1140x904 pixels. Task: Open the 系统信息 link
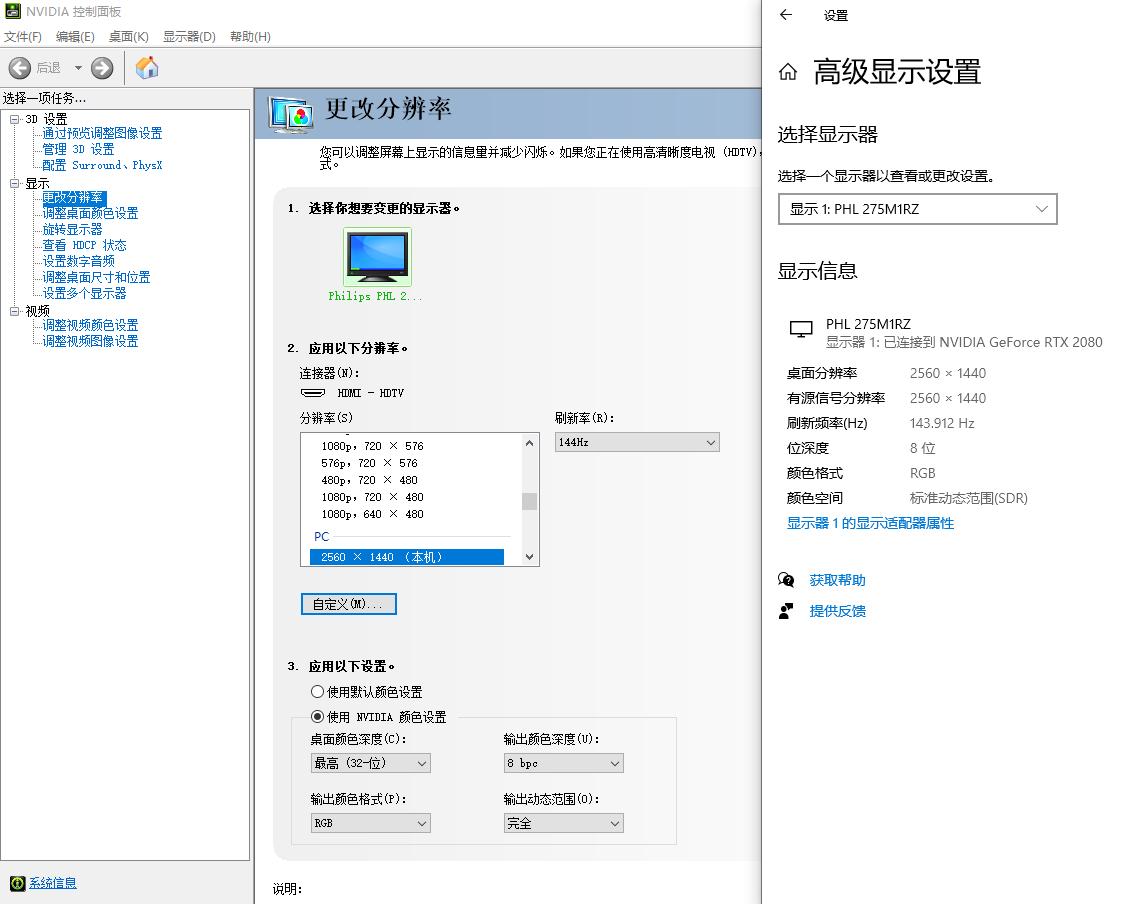(x=52, y=884)
